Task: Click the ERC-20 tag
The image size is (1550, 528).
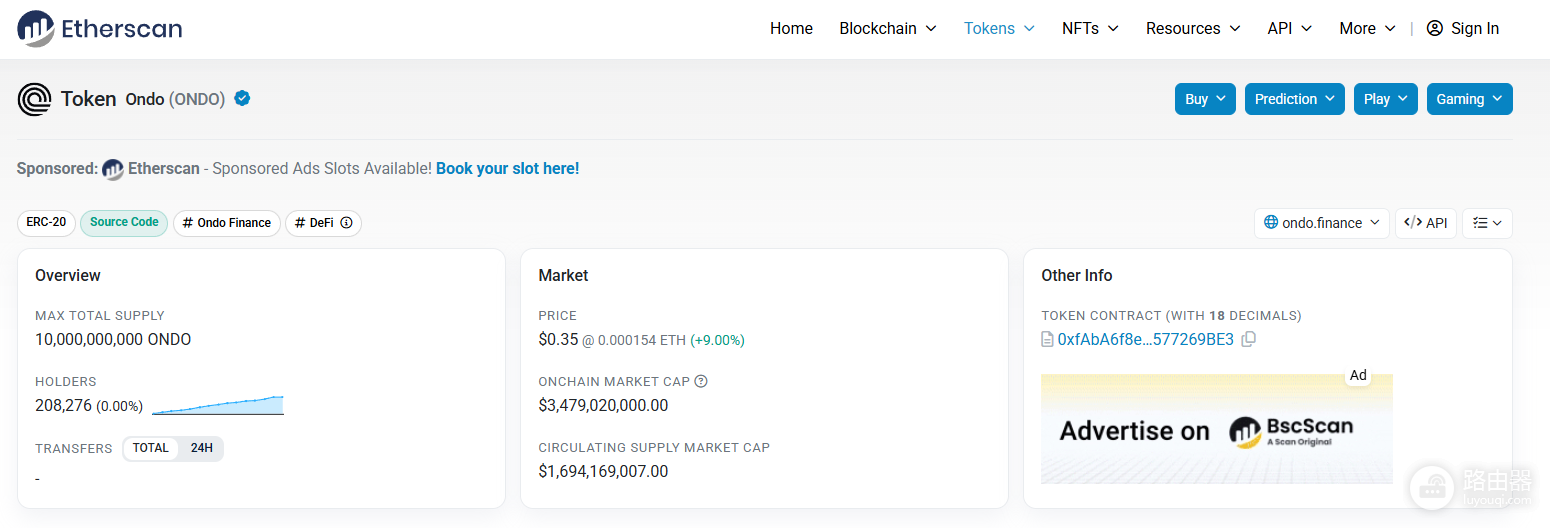Action: (46, 222)
